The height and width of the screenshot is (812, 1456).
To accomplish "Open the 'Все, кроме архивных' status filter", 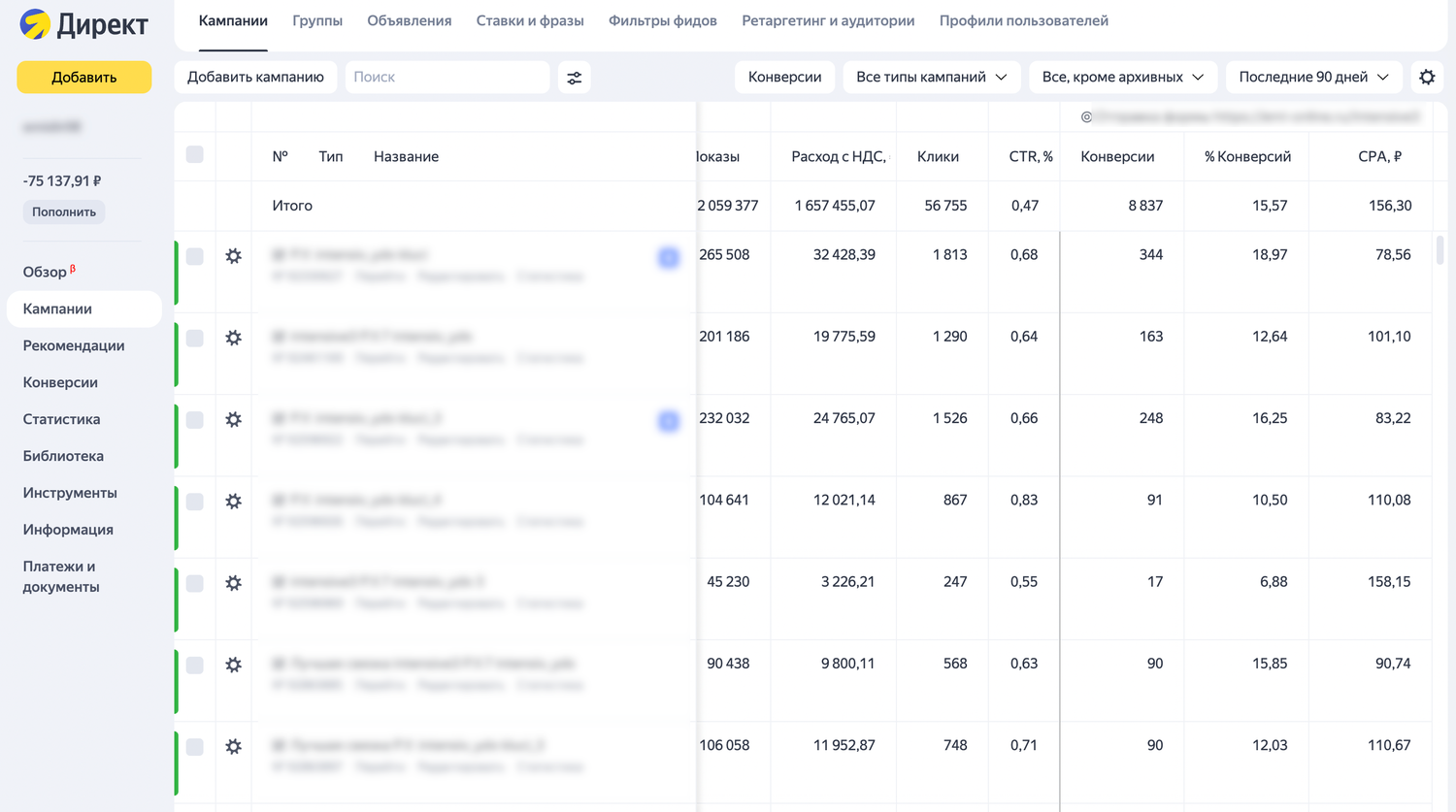I will [1122, 77].
